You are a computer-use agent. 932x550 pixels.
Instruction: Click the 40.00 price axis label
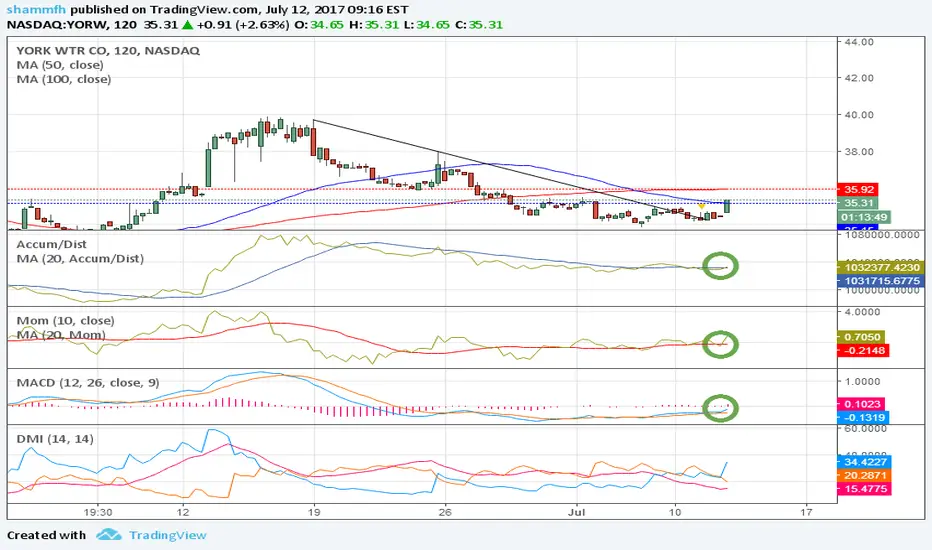[859, 115]
